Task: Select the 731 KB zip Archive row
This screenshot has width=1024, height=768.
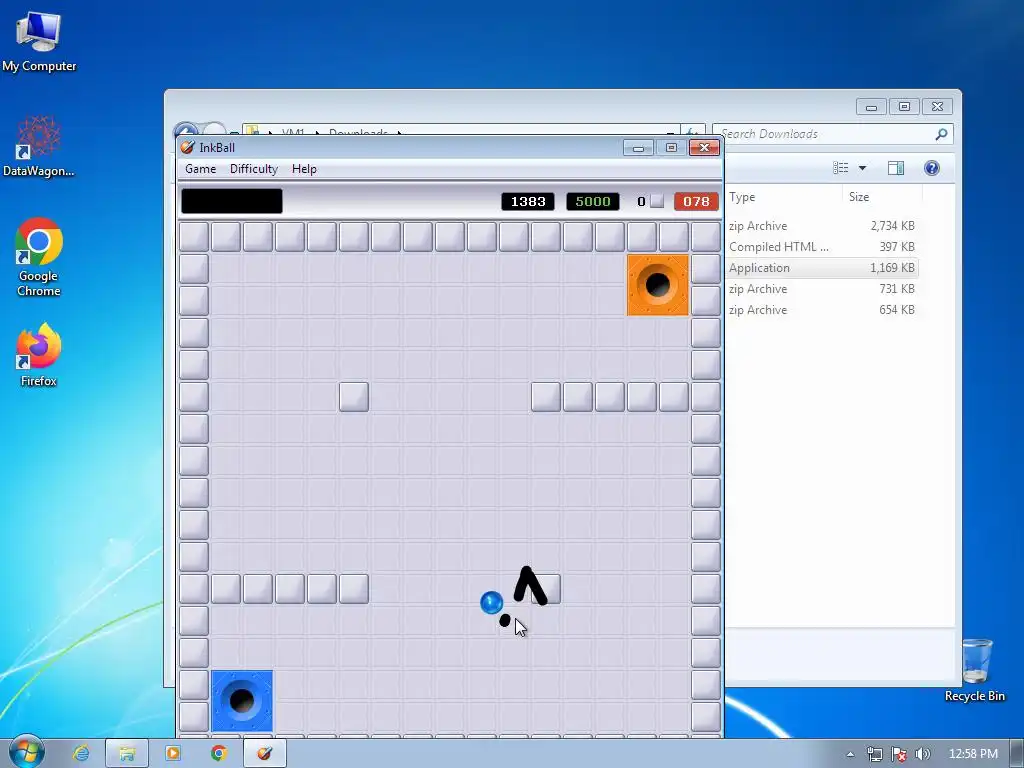Action: 822,289
